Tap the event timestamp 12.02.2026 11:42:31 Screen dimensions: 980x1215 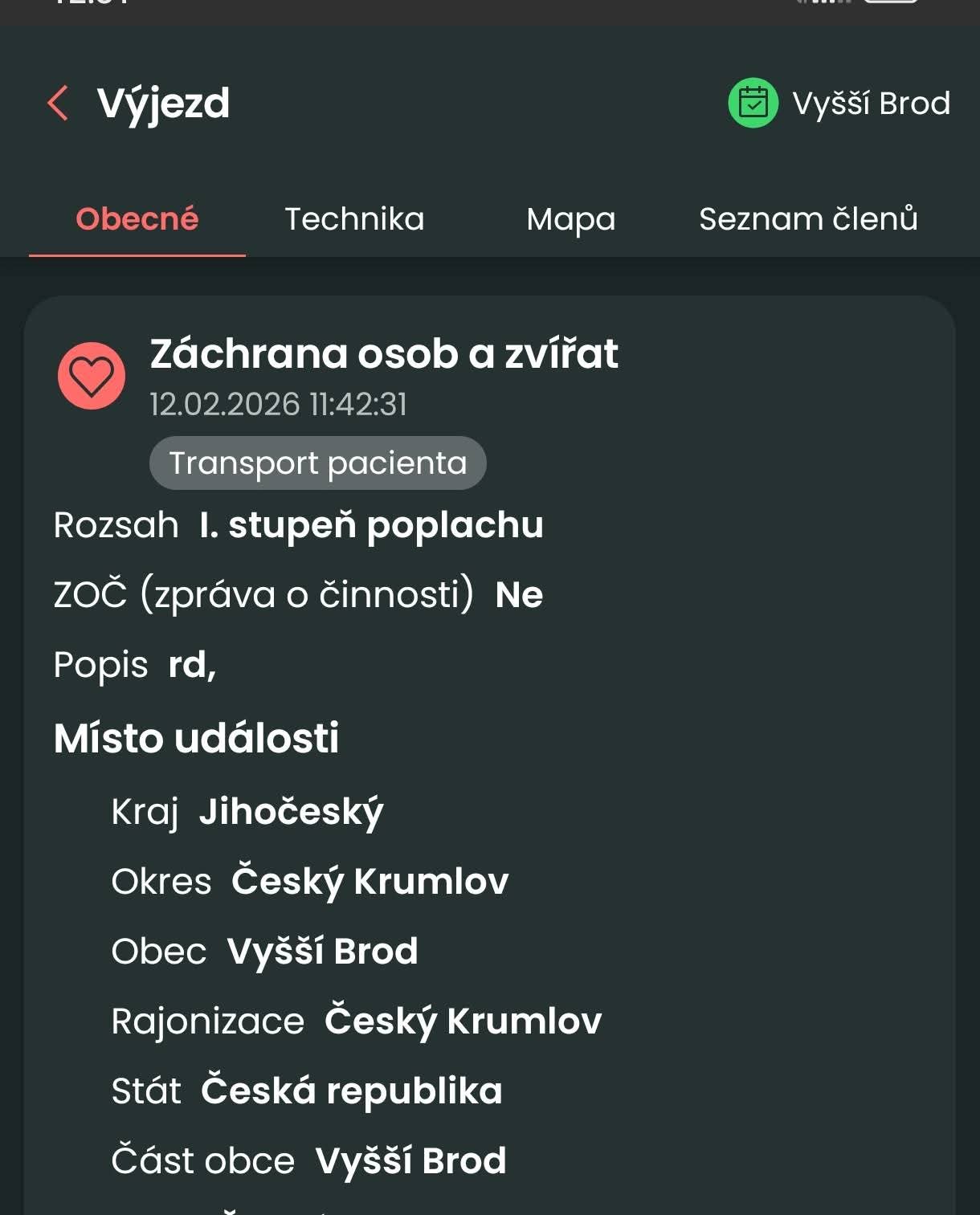(279, 404)
